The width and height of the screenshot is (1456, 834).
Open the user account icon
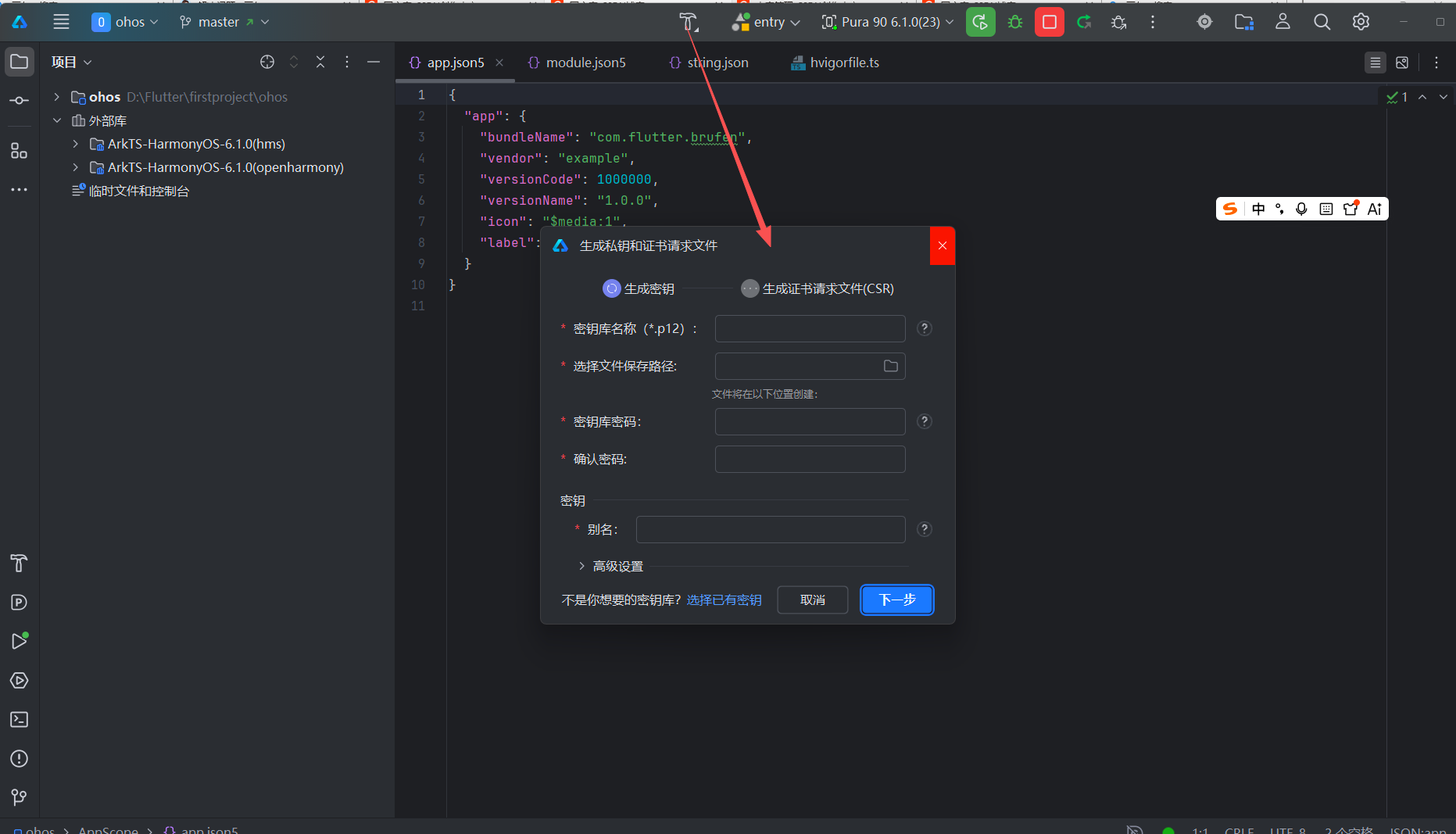1282,22
